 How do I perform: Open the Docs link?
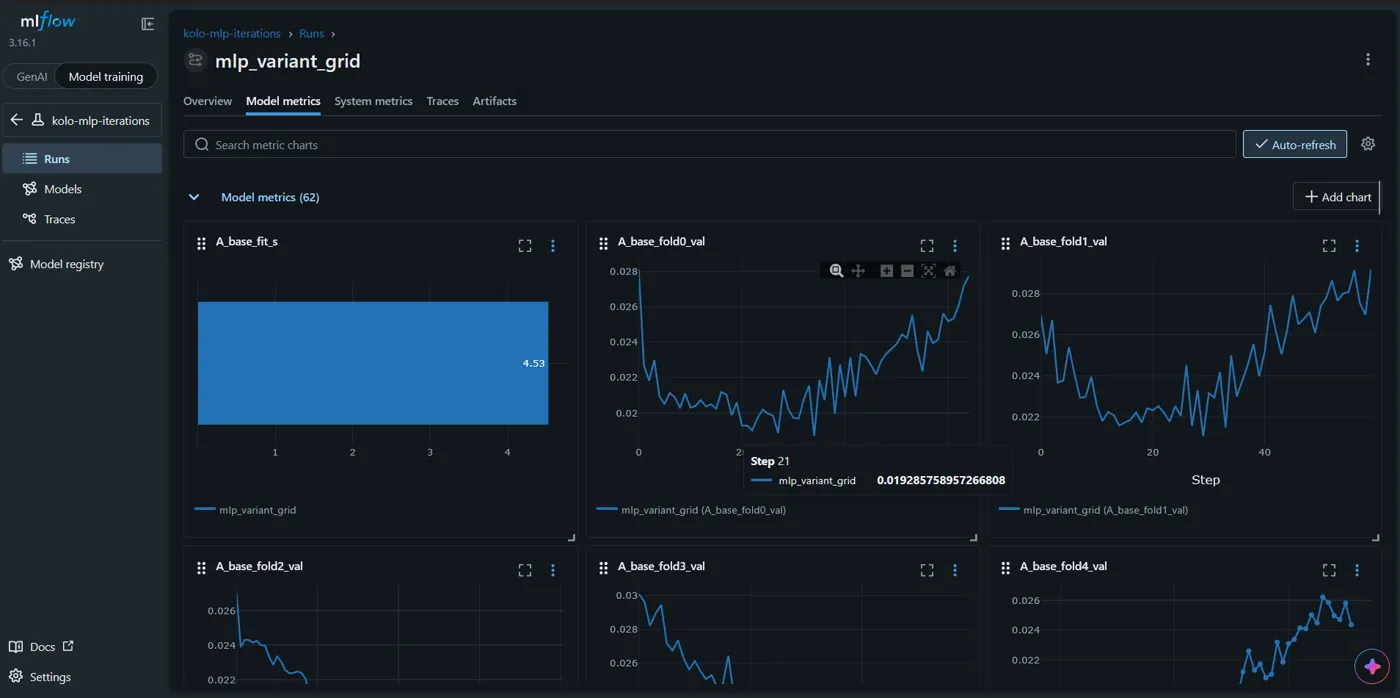click(x=41, y=646)
